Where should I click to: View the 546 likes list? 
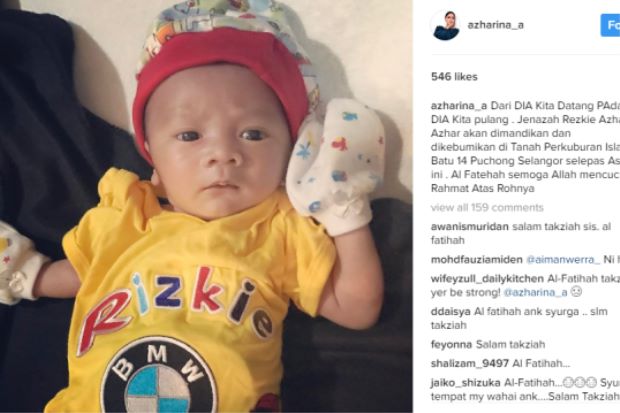[x=454, y=76]
